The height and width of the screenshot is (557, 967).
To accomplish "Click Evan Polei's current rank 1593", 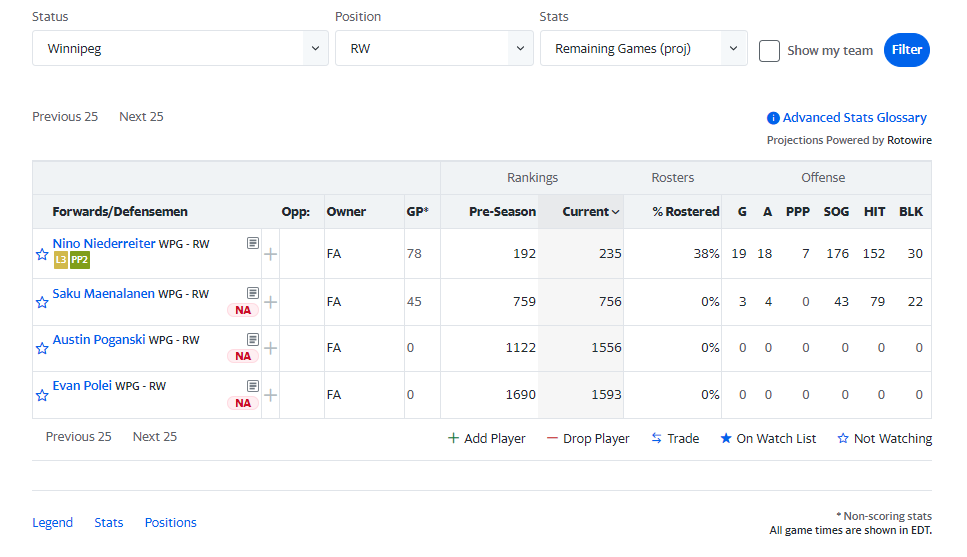I will tap(606, 395).
